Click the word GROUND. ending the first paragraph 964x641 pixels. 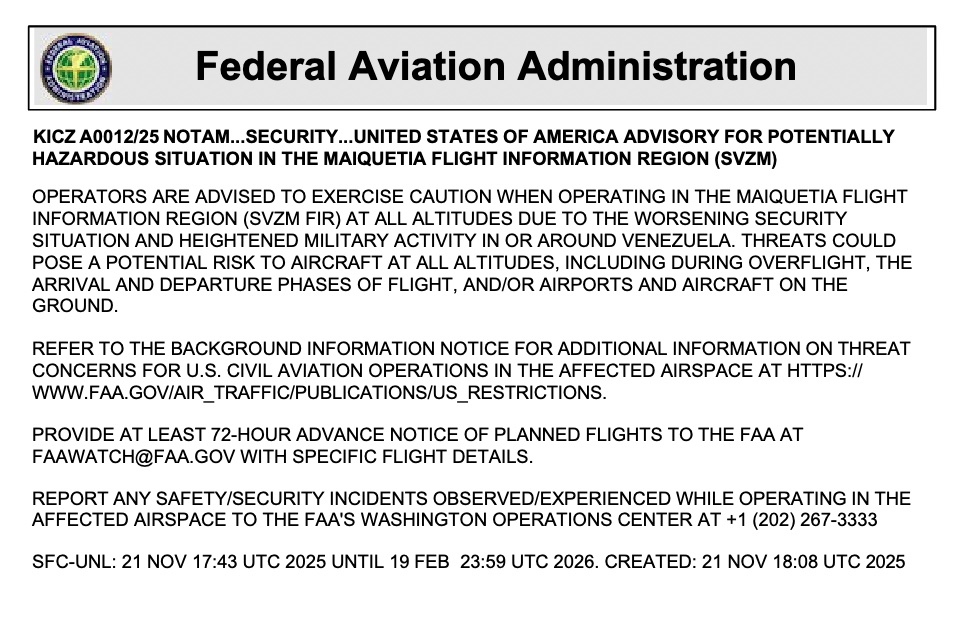(x=75, y=306)
